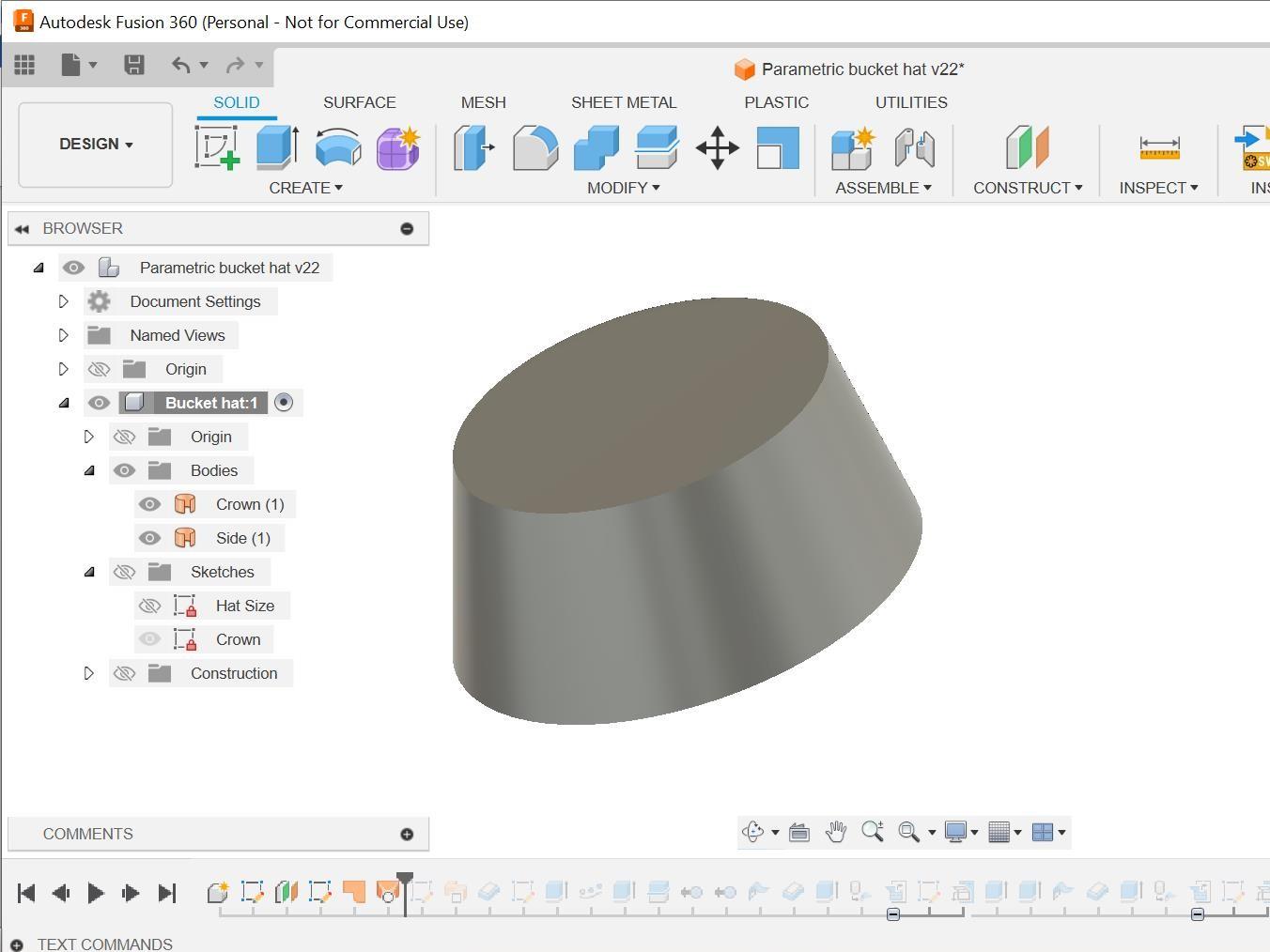Screen dimensions: 1270x952
Task: Open the CREATE dropdown menu
Action: [x=305, y=188]
